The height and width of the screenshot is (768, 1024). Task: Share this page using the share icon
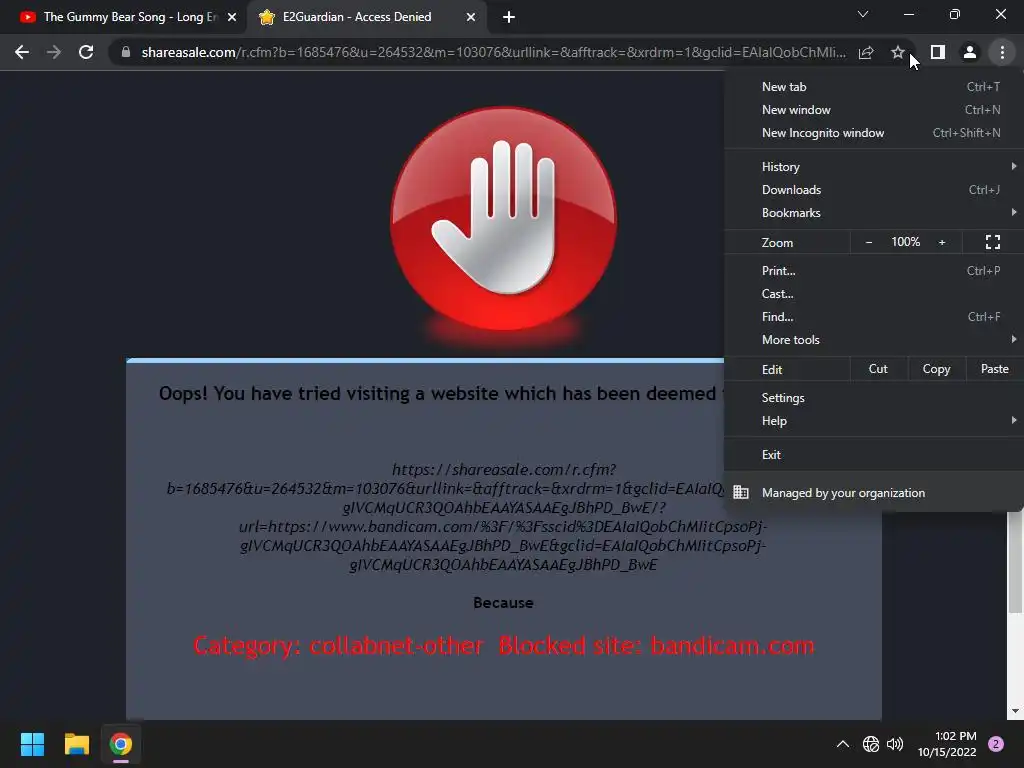(866, 52)
